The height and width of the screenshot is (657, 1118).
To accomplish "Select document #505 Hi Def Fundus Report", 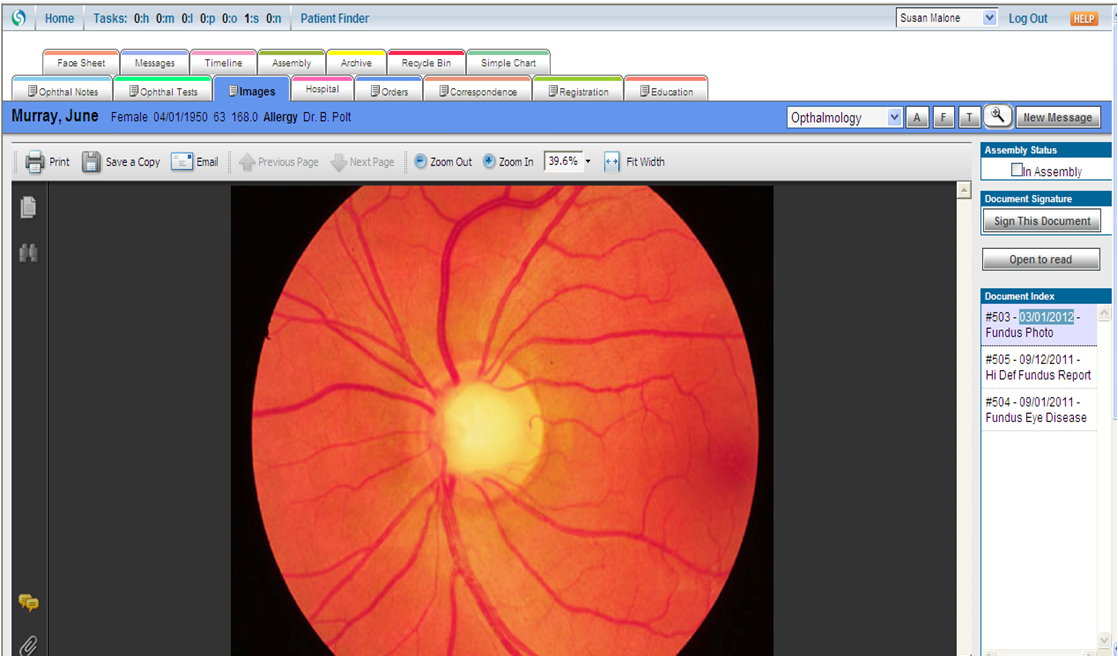I will pos(1037,367).
